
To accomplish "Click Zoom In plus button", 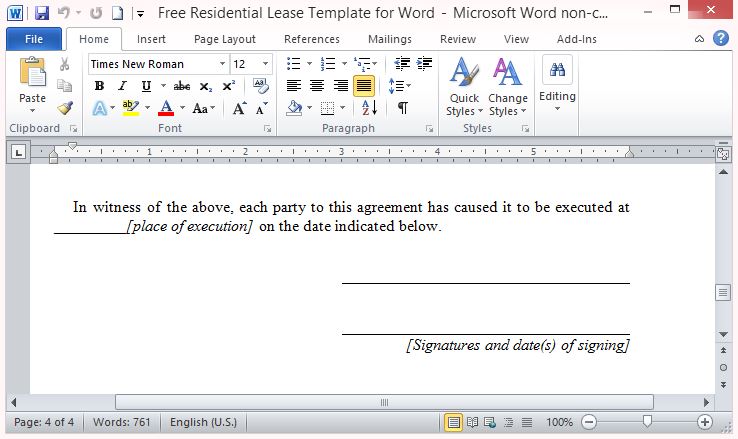I will (705, 422).
